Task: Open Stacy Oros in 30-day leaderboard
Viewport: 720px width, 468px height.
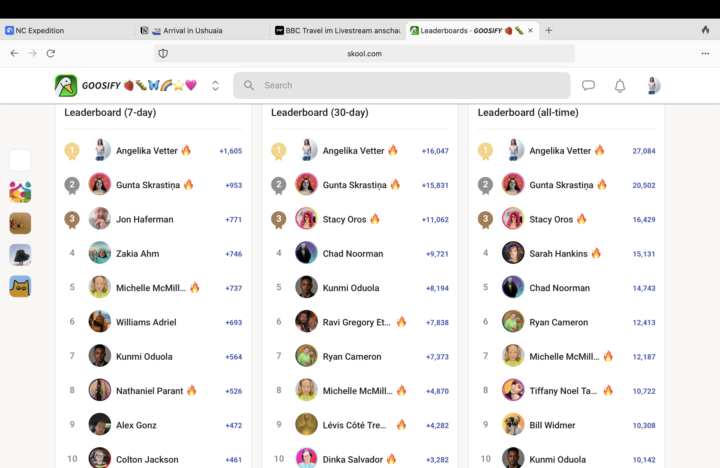Action: click(344, 220)
